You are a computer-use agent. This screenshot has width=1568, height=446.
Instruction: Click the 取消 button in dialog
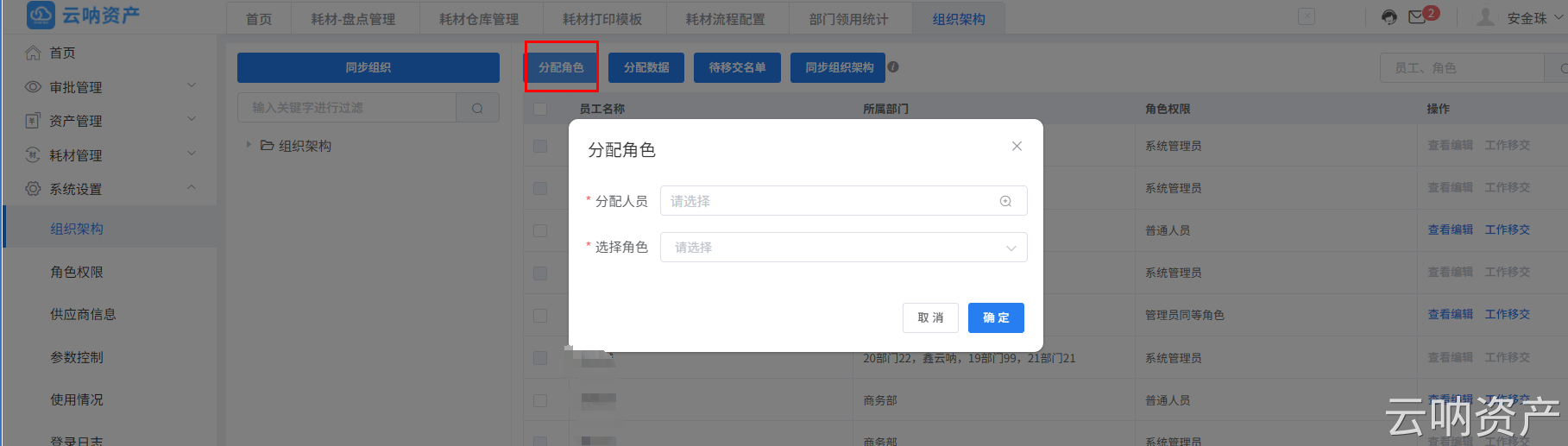931,317
